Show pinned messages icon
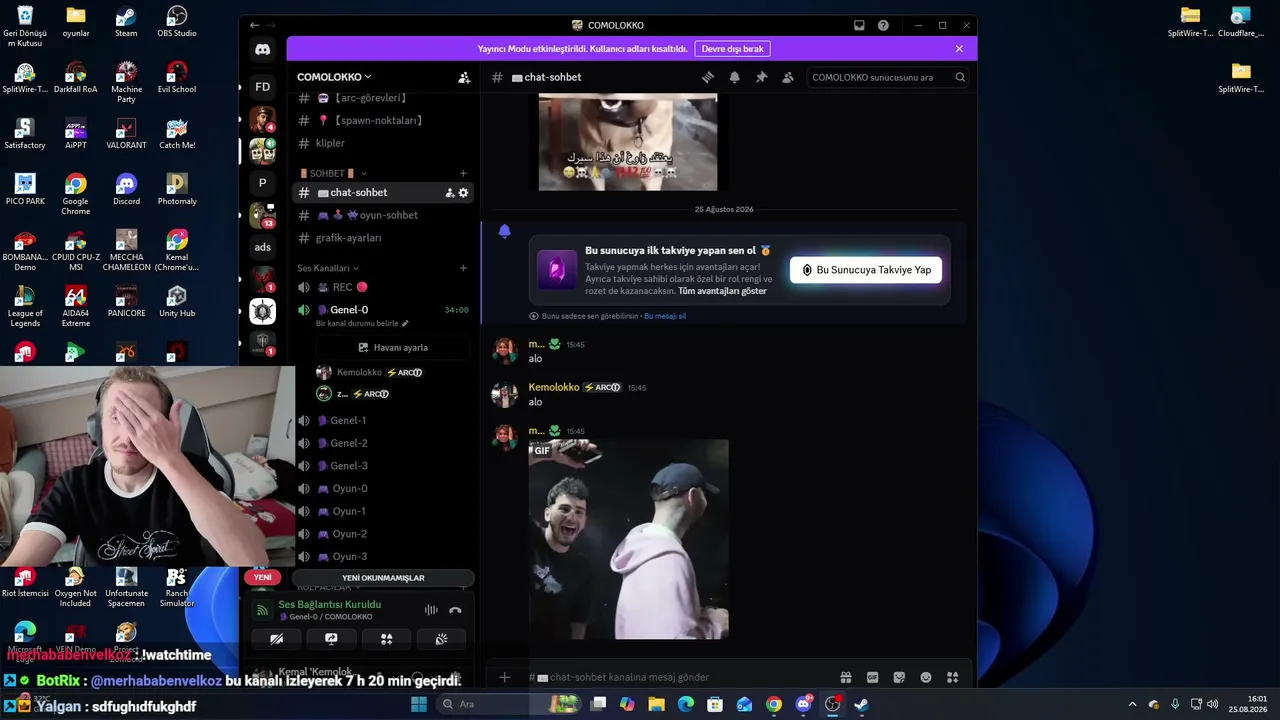 coord(761,77)
